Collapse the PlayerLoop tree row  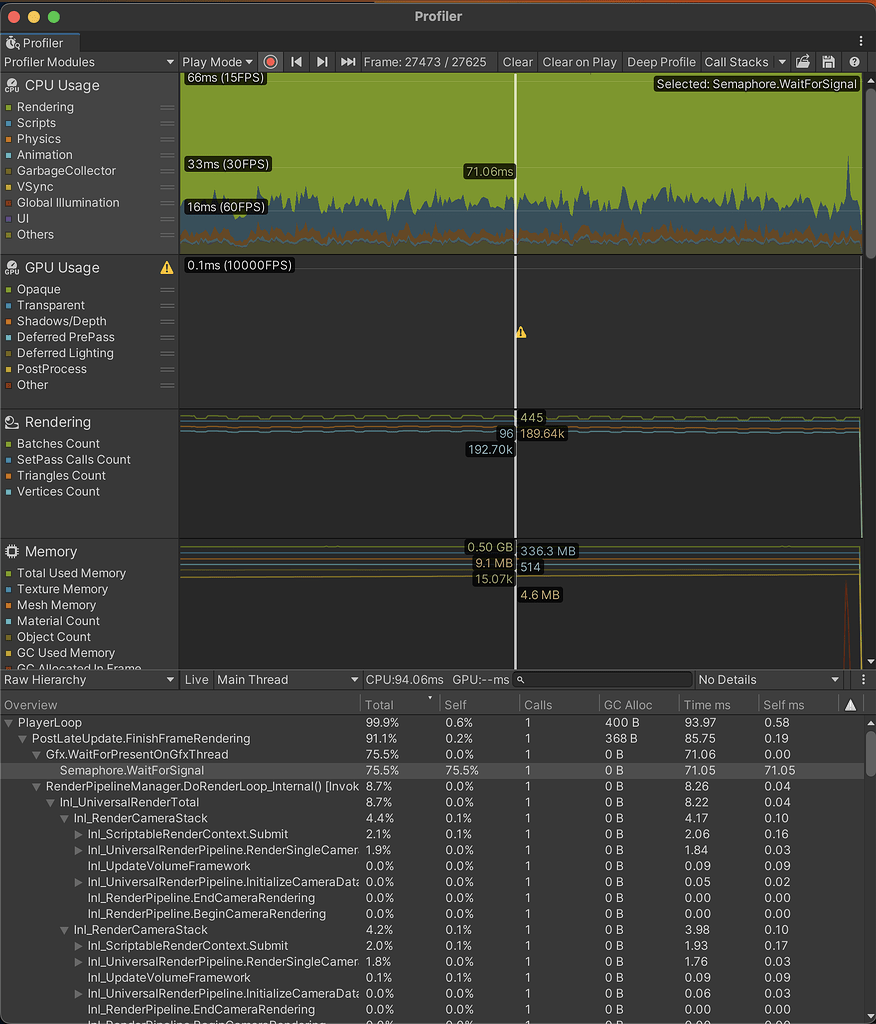click(x=10, y=722)
